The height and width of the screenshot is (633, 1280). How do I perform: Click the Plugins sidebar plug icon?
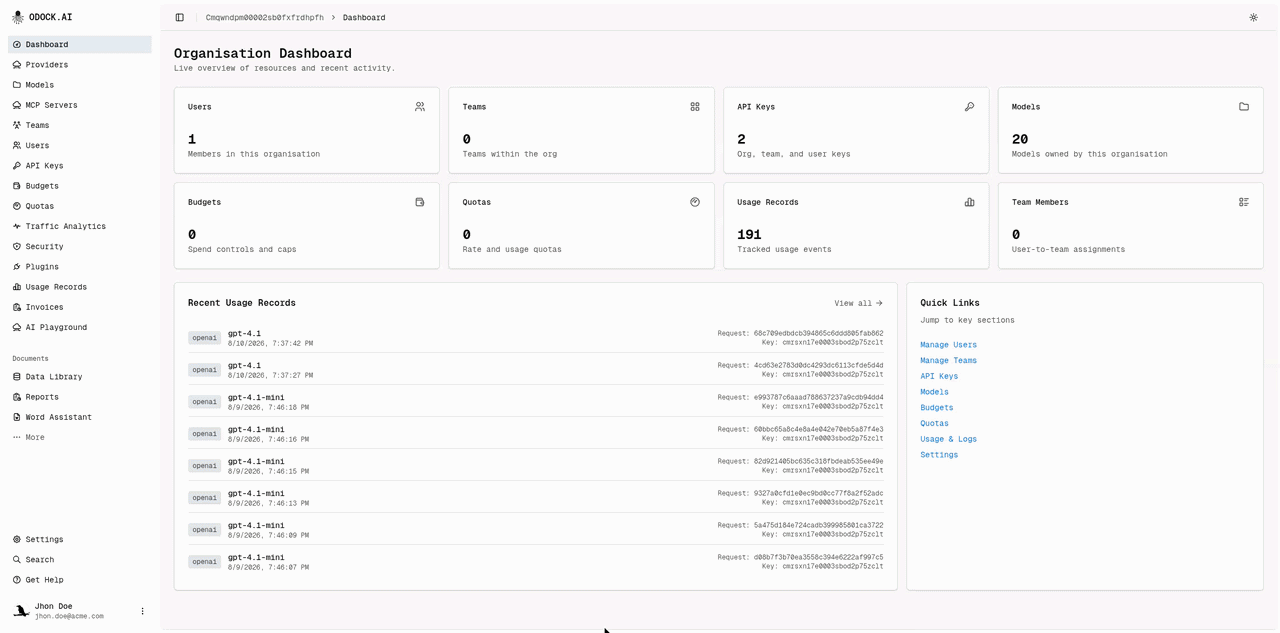click(17, 266)
